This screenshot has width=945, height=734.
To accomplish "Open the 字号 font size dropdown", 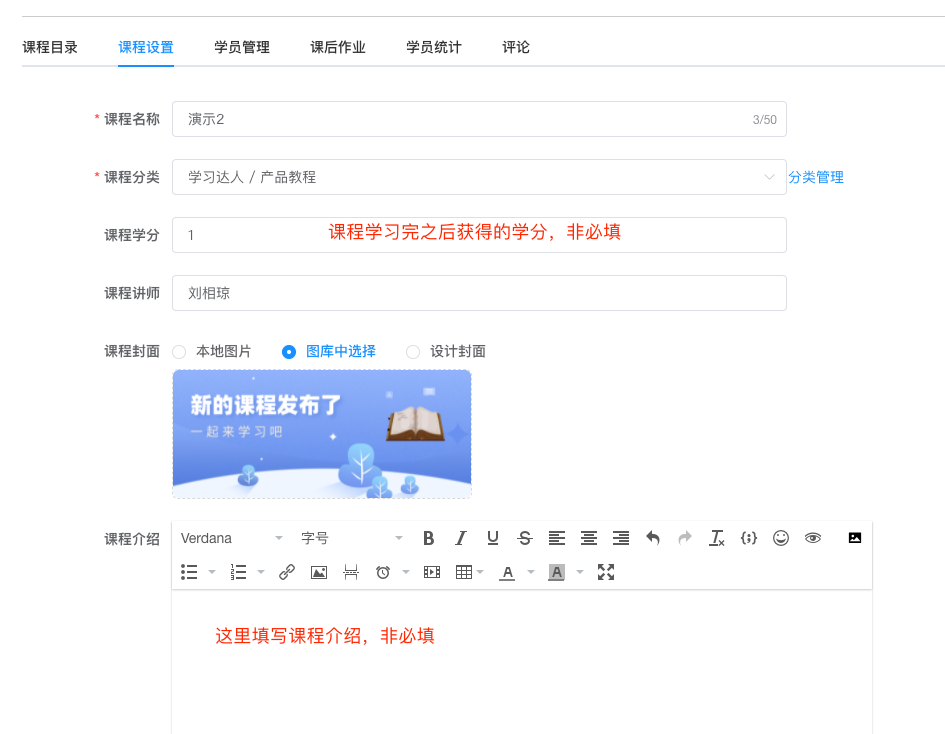I will [352, 538].
